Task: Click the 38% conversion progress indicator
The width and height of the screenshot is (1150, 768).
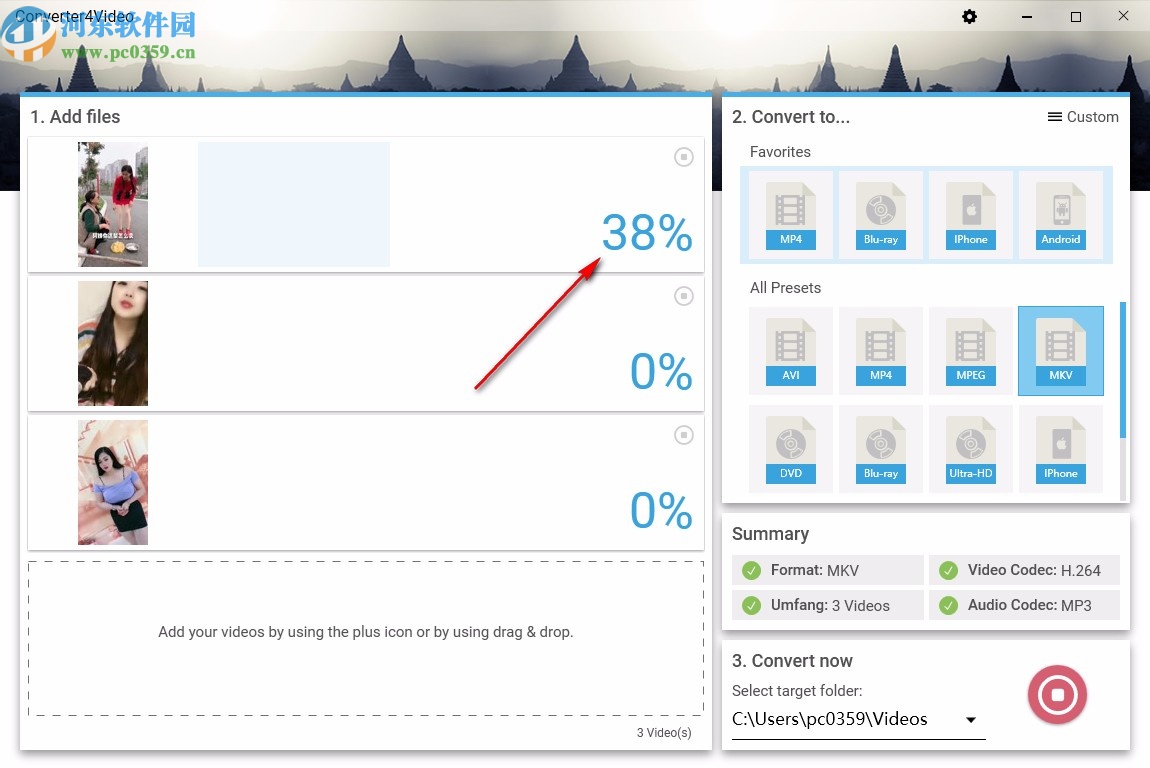Action: coord(645,232)
